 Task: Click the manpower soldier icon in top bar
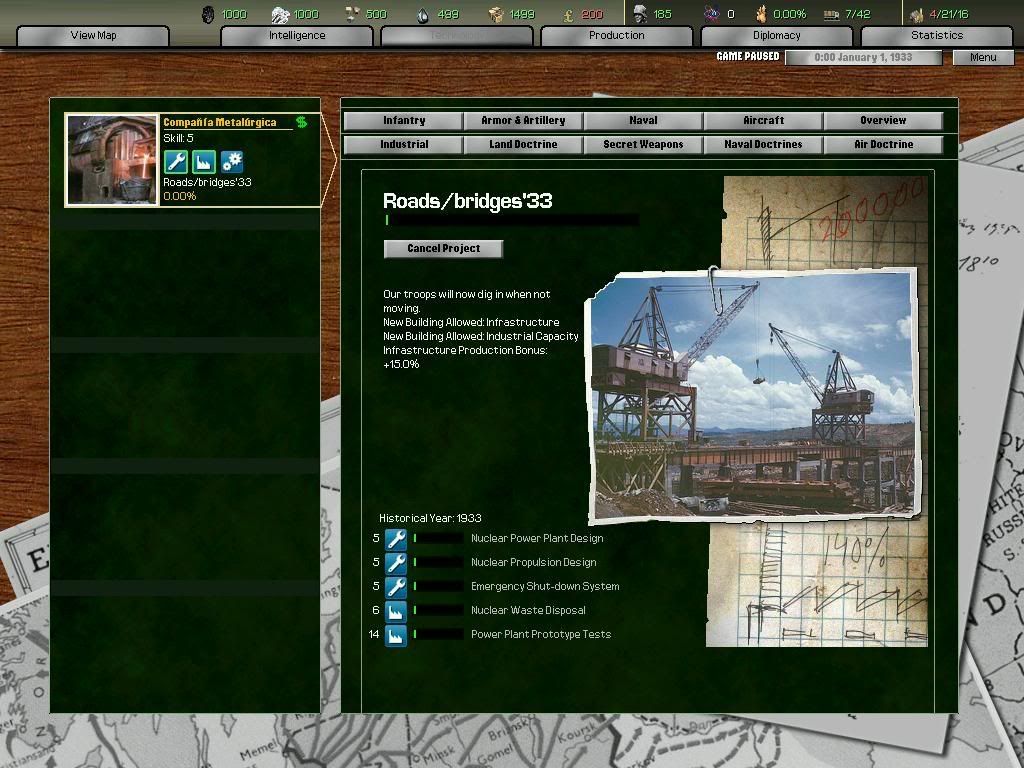point(640,14)
